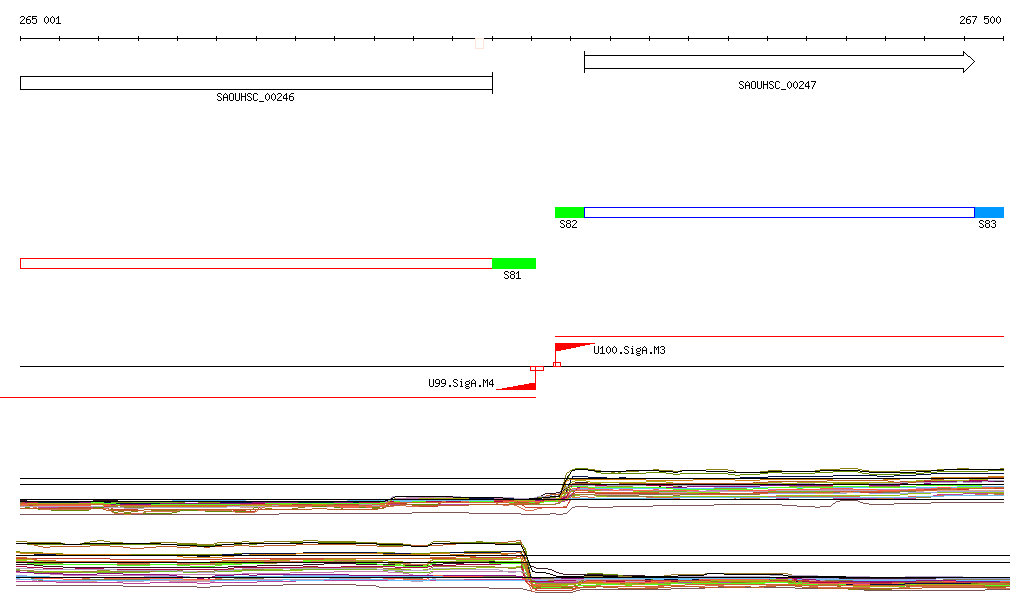Image resolution: width=1024 pixels, height=611 pixels.
Task: Click the U100.SigA.M3 text label
Action: tap(629, 351)
